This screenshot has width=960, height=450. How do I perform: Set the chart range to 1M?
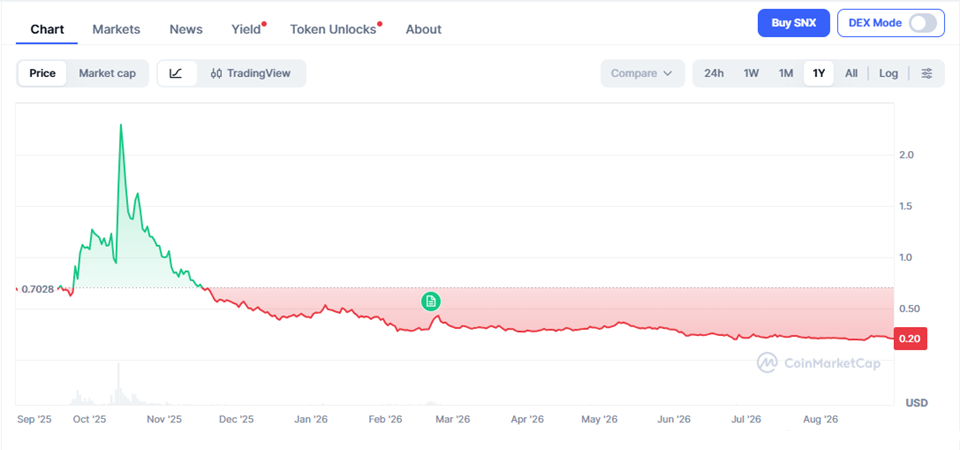[x=786, y=73]
